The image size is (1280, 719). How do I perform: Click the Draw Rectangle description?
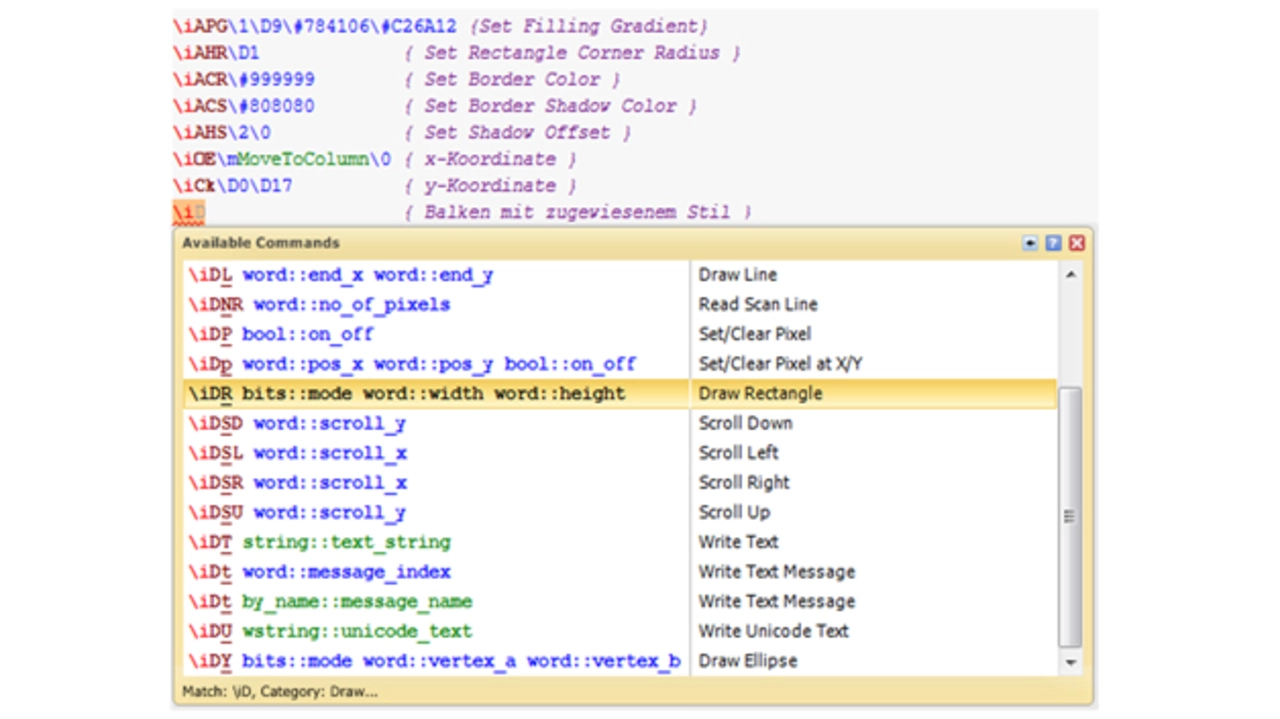pos(760,393)
